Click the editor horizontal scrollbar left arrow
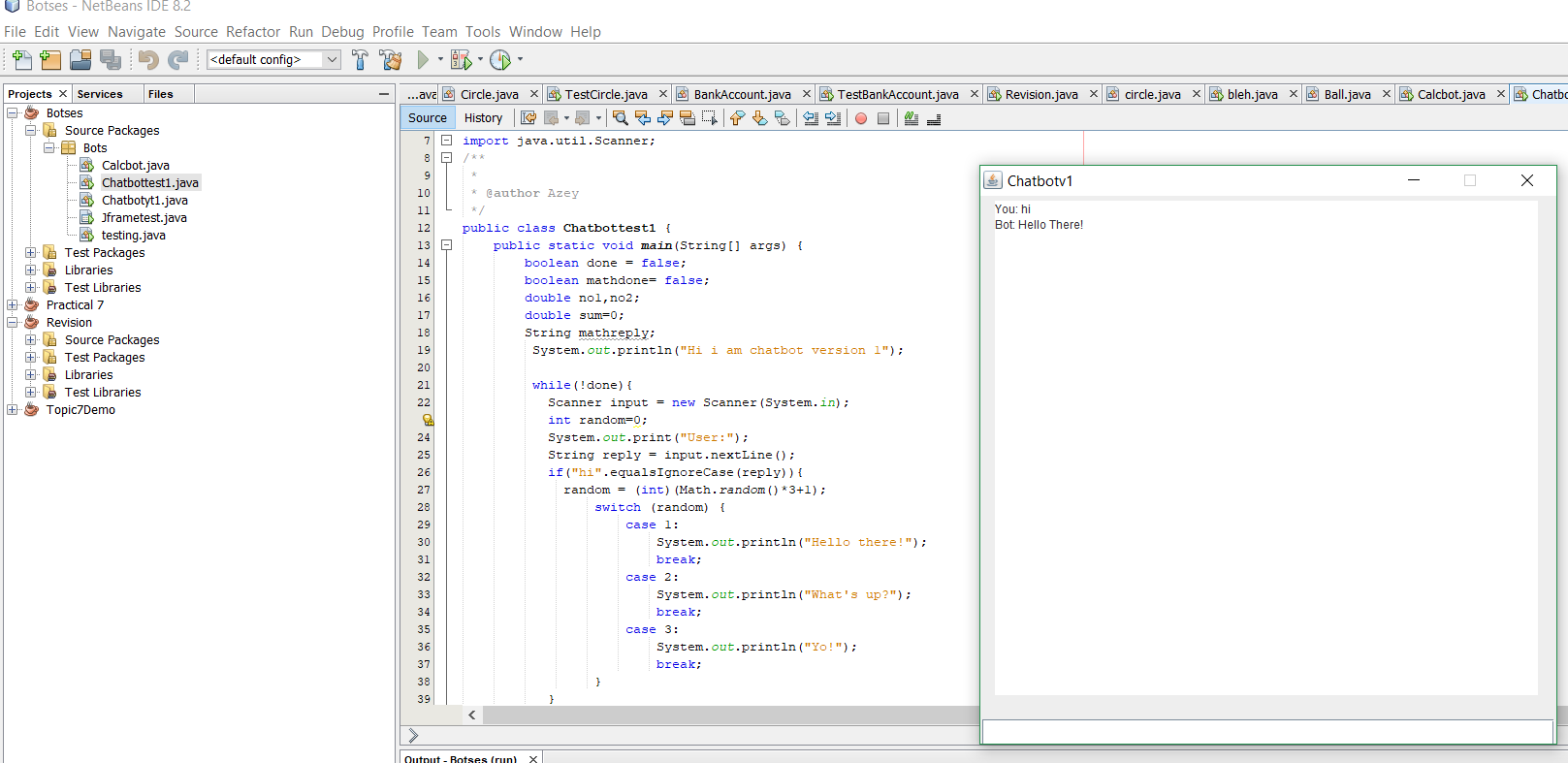Viewport: 1568px width, 763px height. 472,715
